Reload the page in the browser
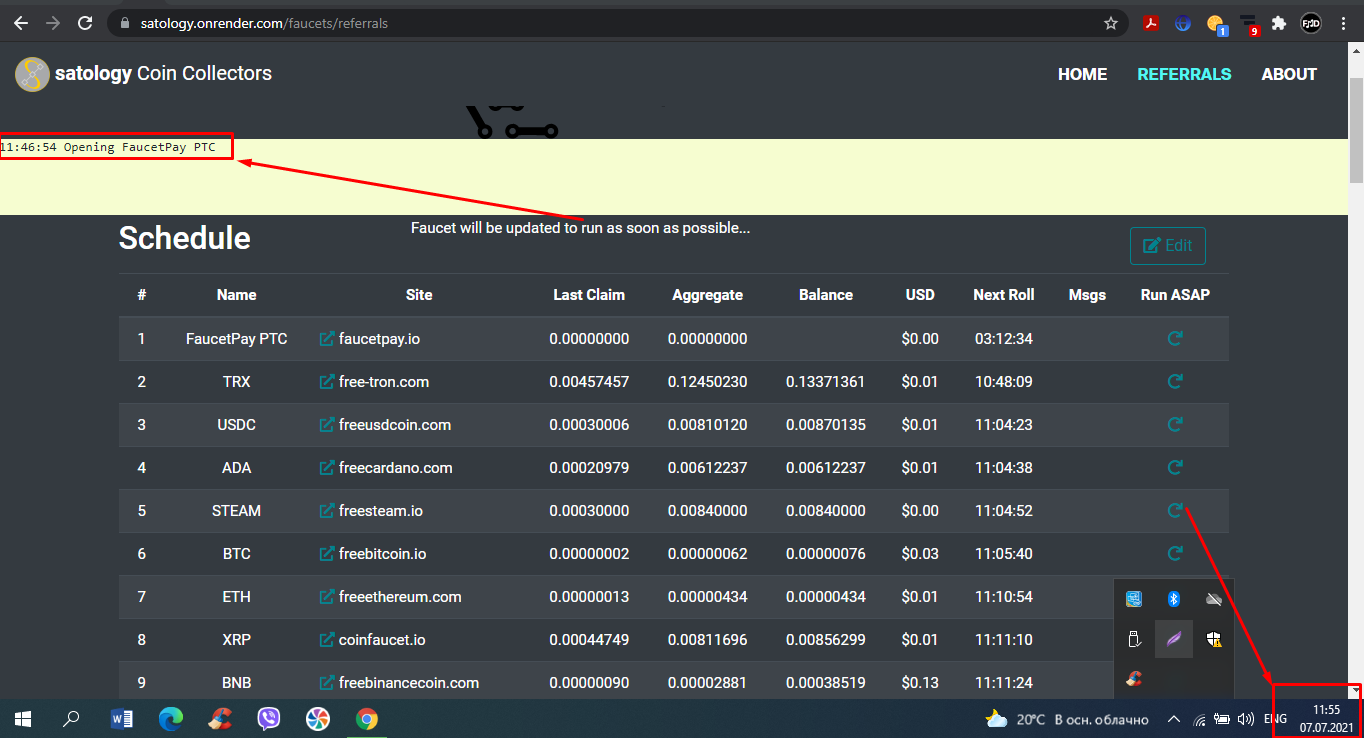 [85, 23]
